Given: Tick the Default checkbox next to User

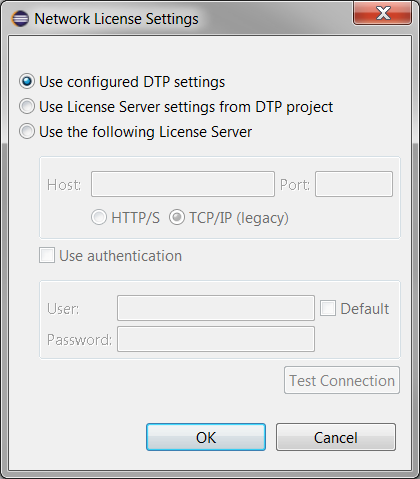Looking at the screenshot, I should [x=328, y=308].
